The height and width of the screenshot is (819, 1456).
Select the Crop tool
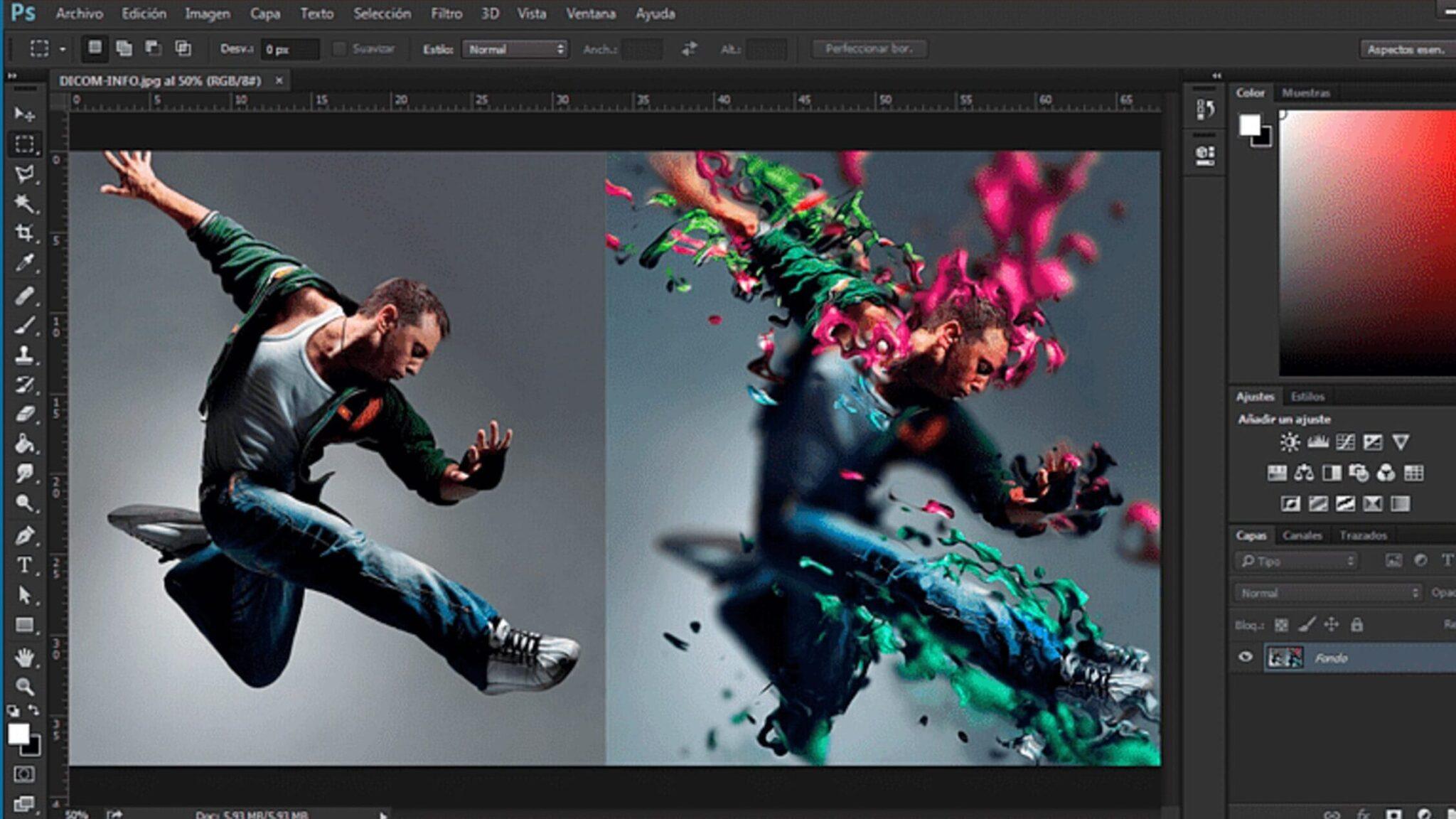24,233
